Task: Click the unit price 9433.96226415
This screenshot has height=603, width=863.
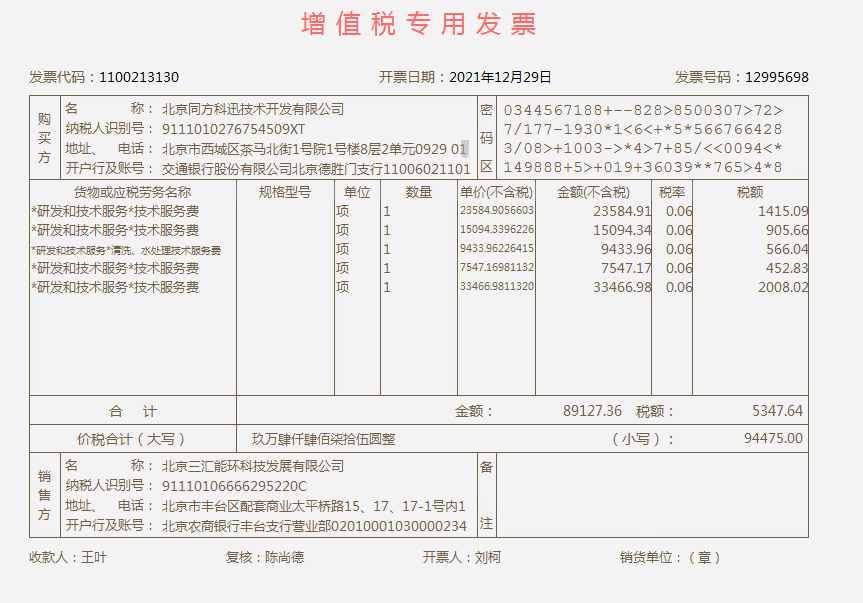Action: click(497, 249)
